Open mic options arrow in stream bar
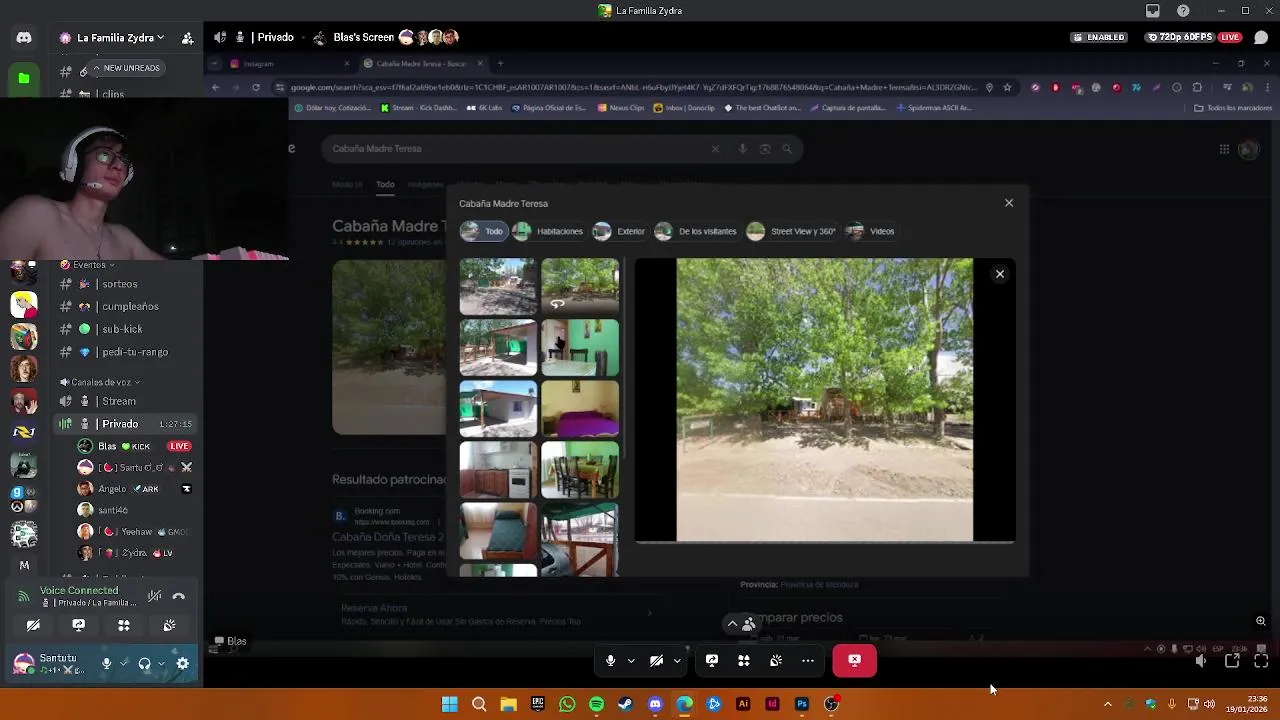This screenshot has height=720, width=1280. pos(631,661)
